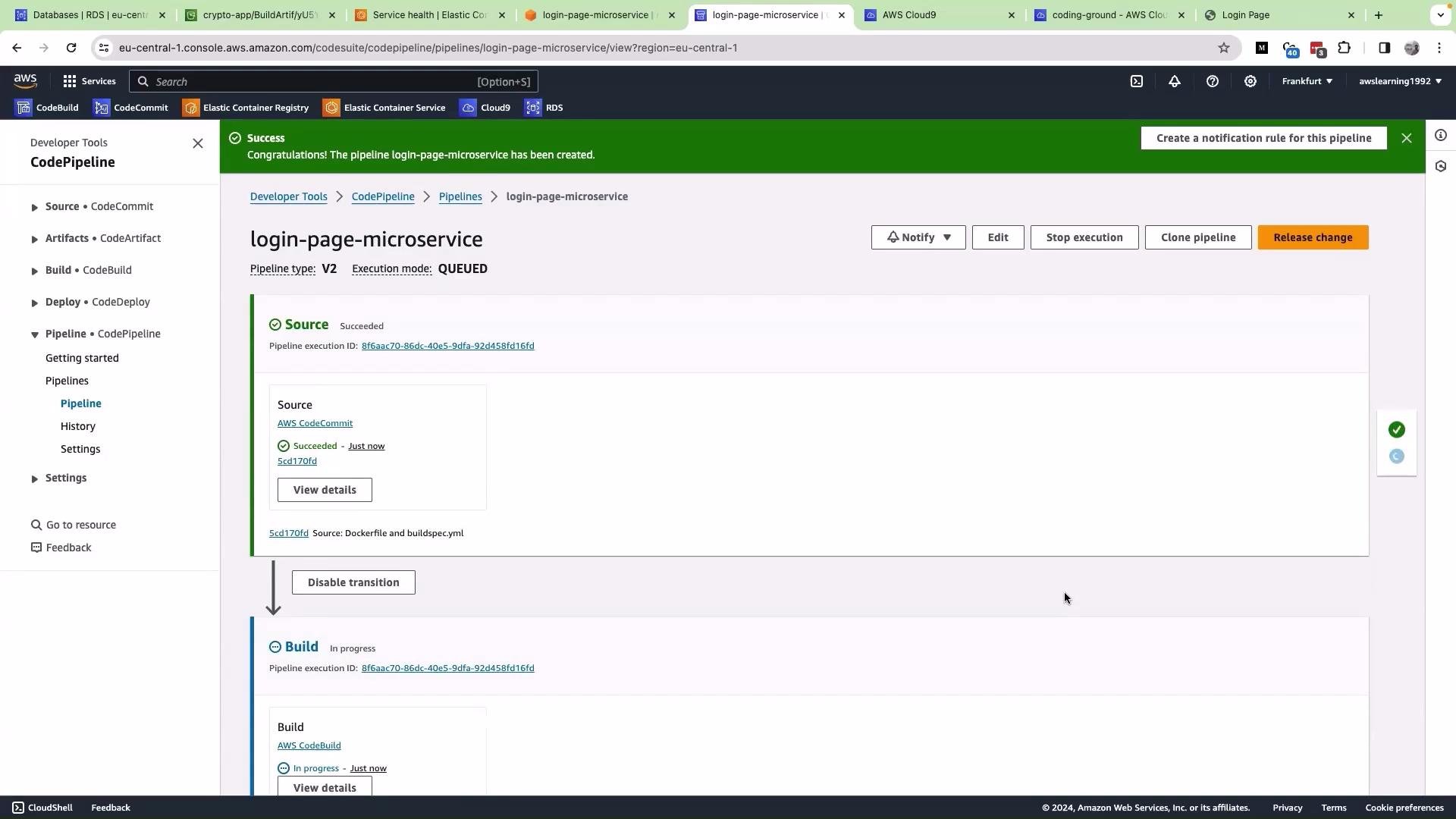Open Elastic Container Service shortcut
Image resolution: width=1456 pixels, height=819 pixels.
click(384, 108)
